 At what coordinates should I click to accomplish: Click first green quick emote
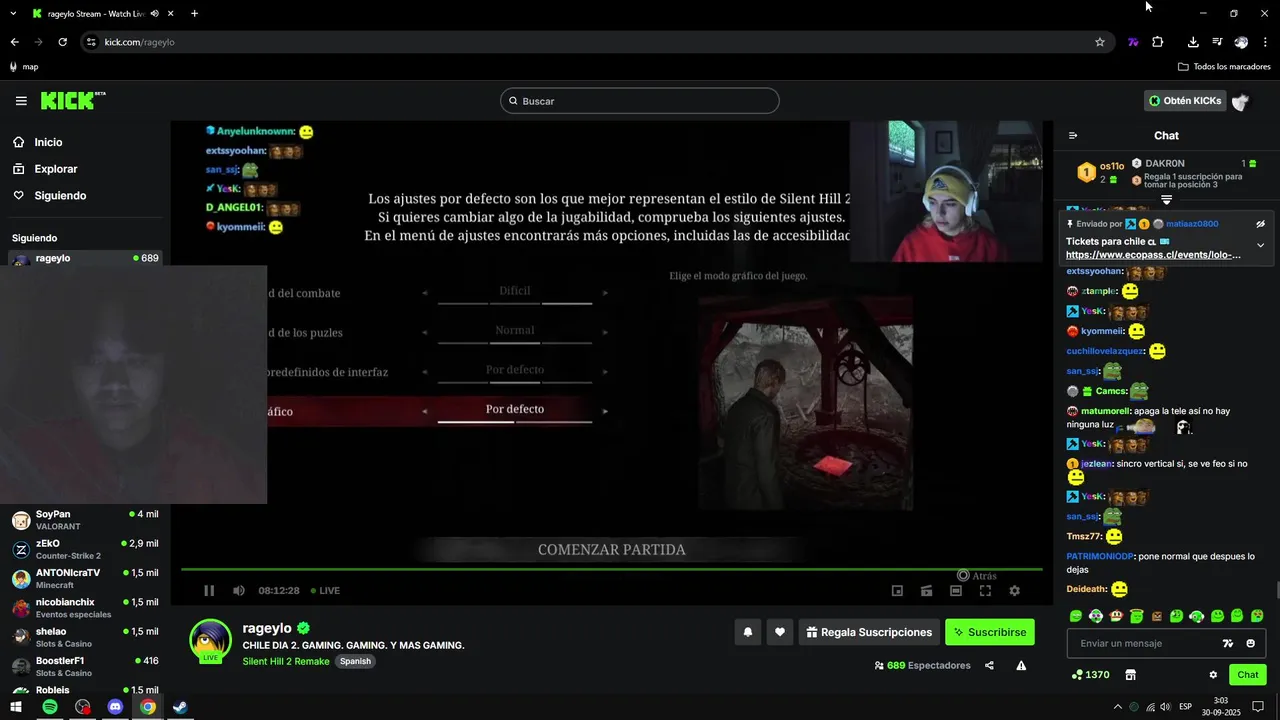[x=1076, y=616]
